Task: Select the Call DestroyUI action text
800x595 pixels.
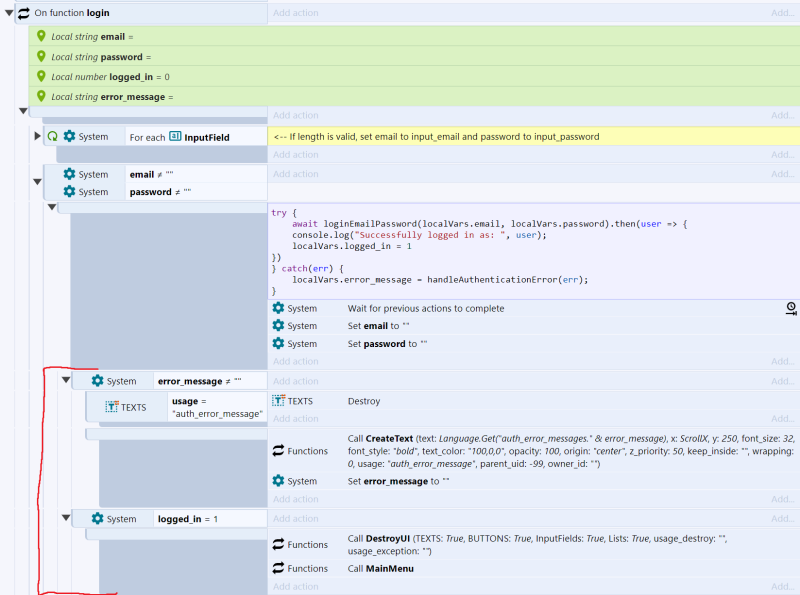Action: [x=537, y=545]
